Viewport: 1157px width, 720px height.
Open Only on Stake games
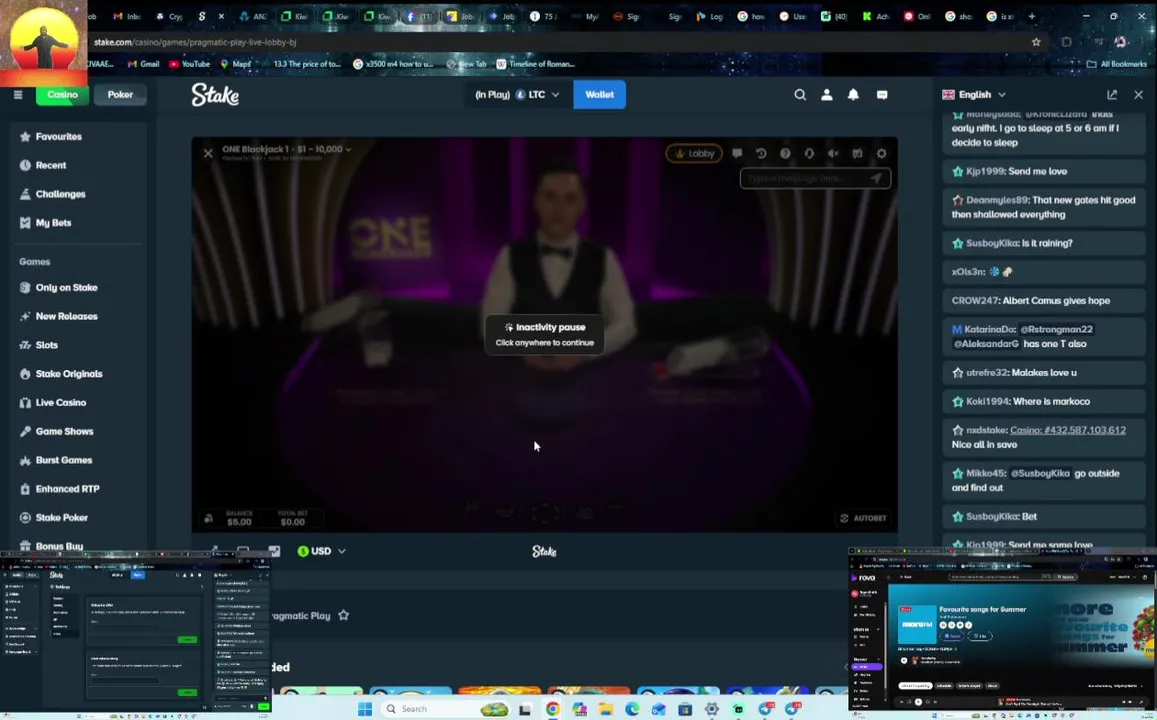77,288
